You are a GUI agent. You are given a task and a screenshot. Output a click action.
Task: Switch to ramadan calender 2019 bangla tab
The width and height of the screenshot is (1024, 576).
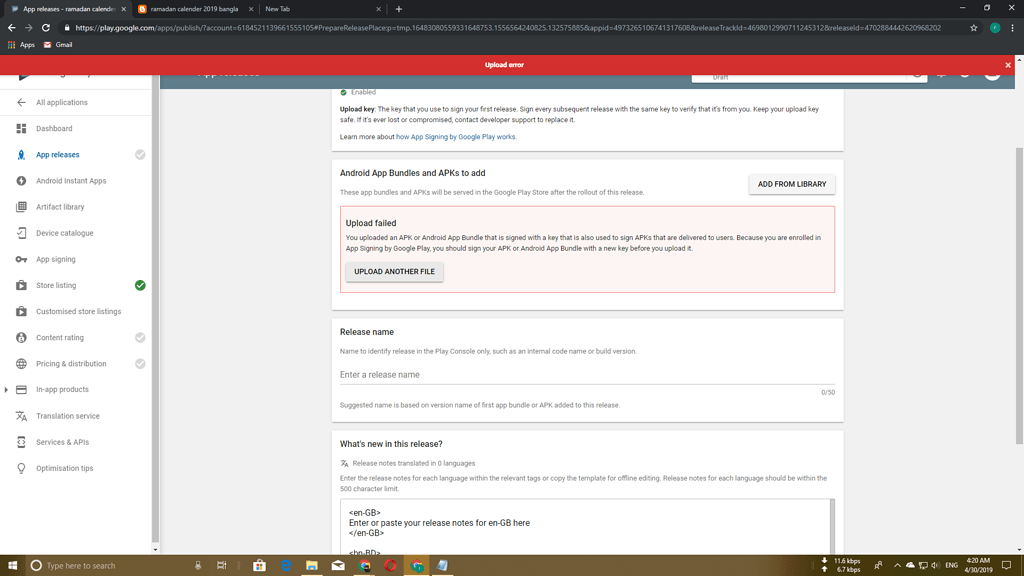(194, 9)
